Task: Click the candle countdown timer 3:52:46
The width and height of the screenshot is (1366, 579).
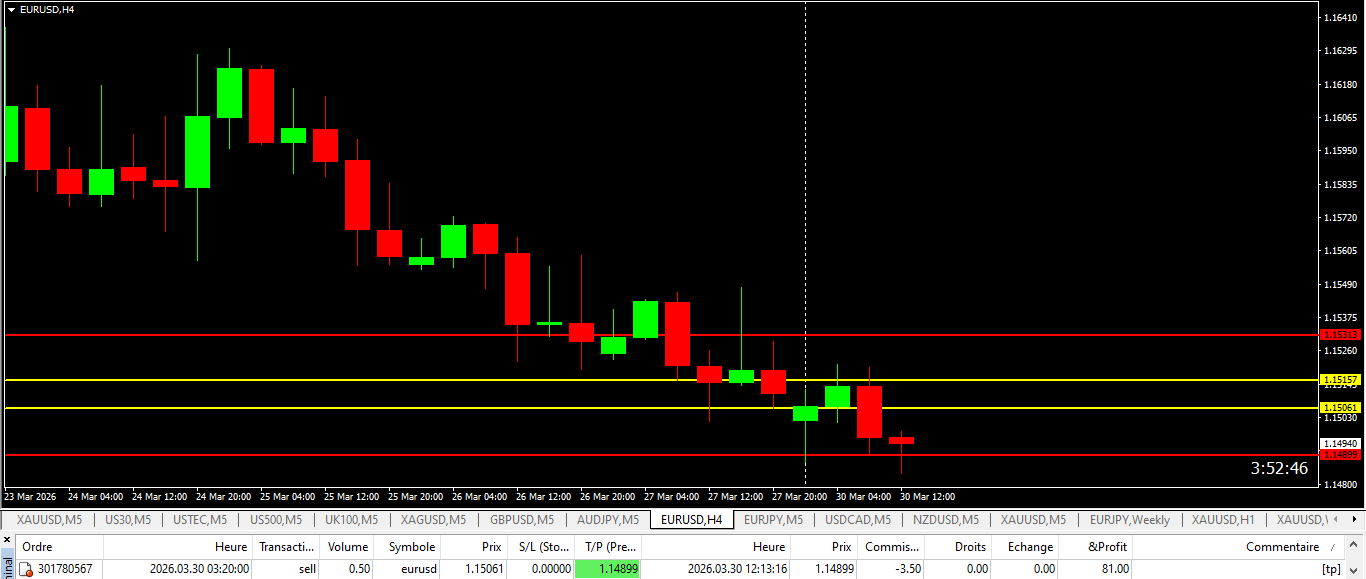Action: (x=1279, y=469)
